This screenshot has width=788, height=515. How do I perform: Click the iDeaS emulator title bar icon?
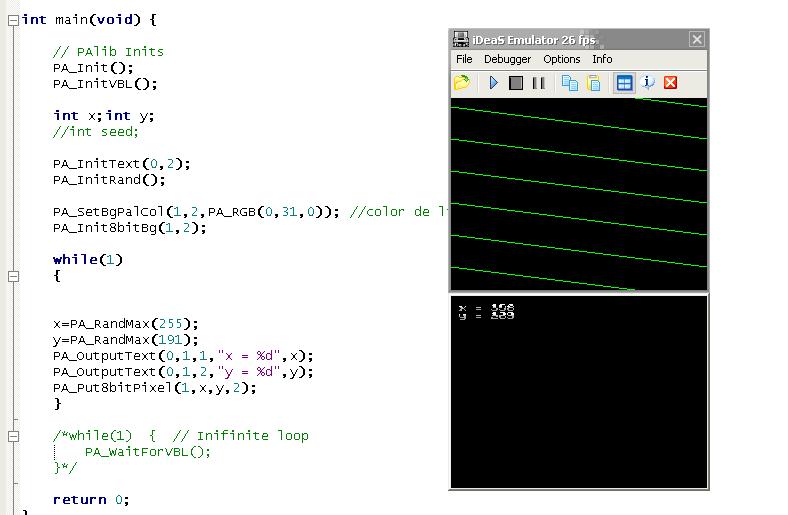tap(461, 40)
